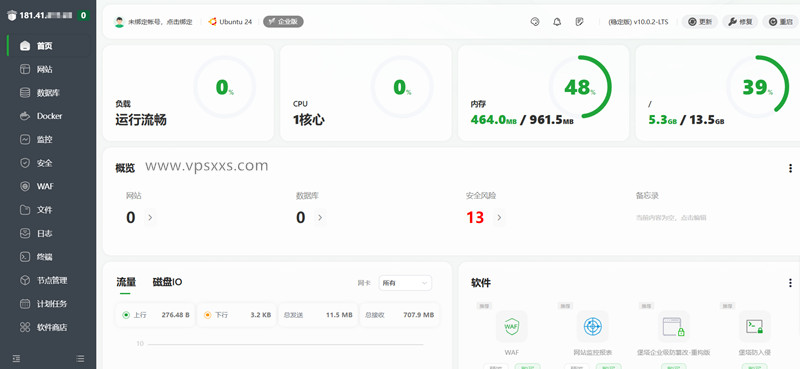
Task: Click the Ubuntu logo icon
Action: coord(213,22)
